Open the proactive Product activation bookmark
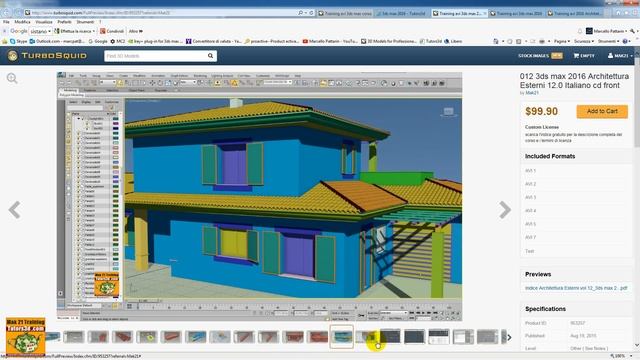The image size is (640, 360). coord(272,41)
